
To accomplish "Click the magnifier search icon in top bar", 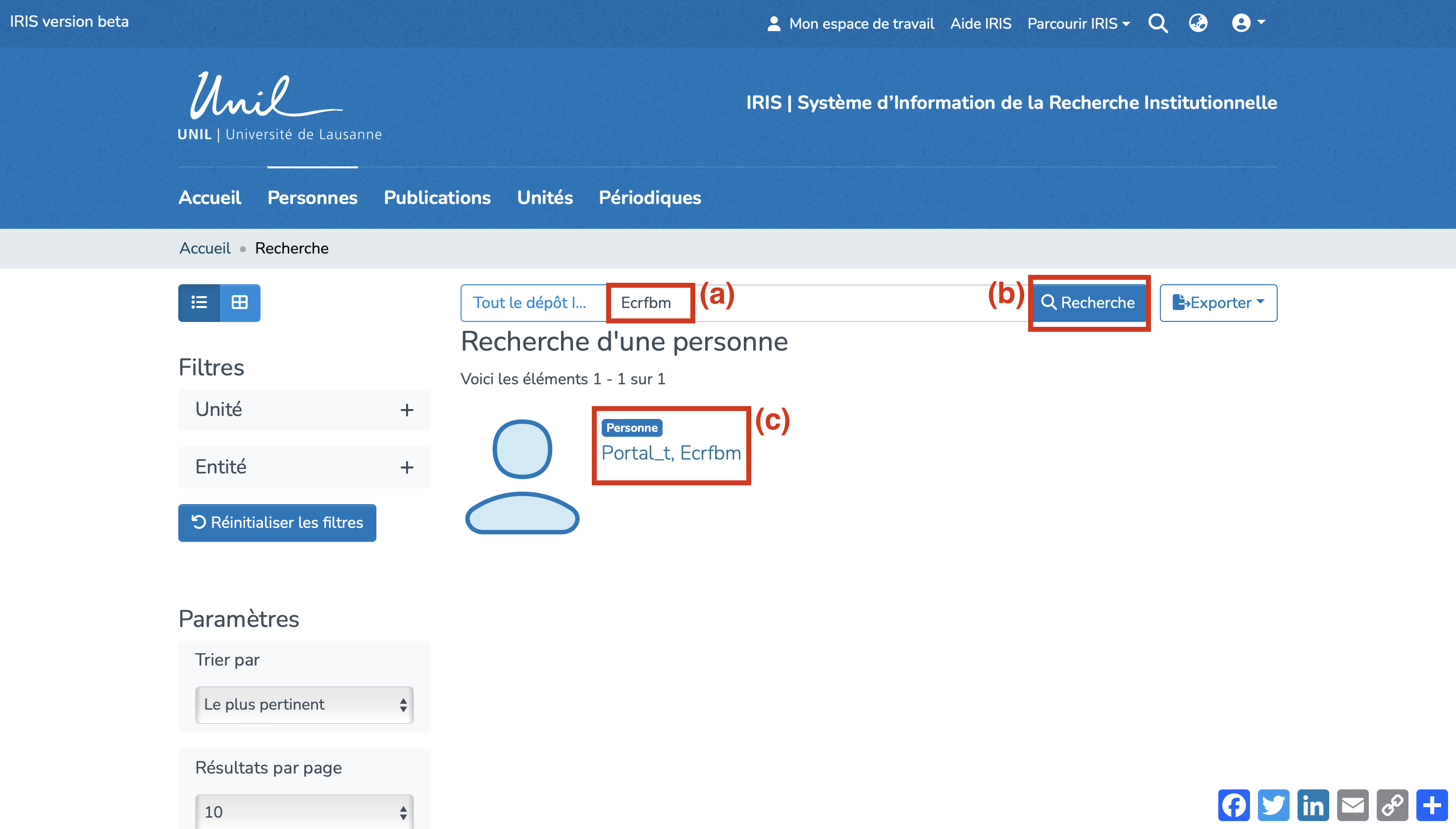I will click(1158, 23).
